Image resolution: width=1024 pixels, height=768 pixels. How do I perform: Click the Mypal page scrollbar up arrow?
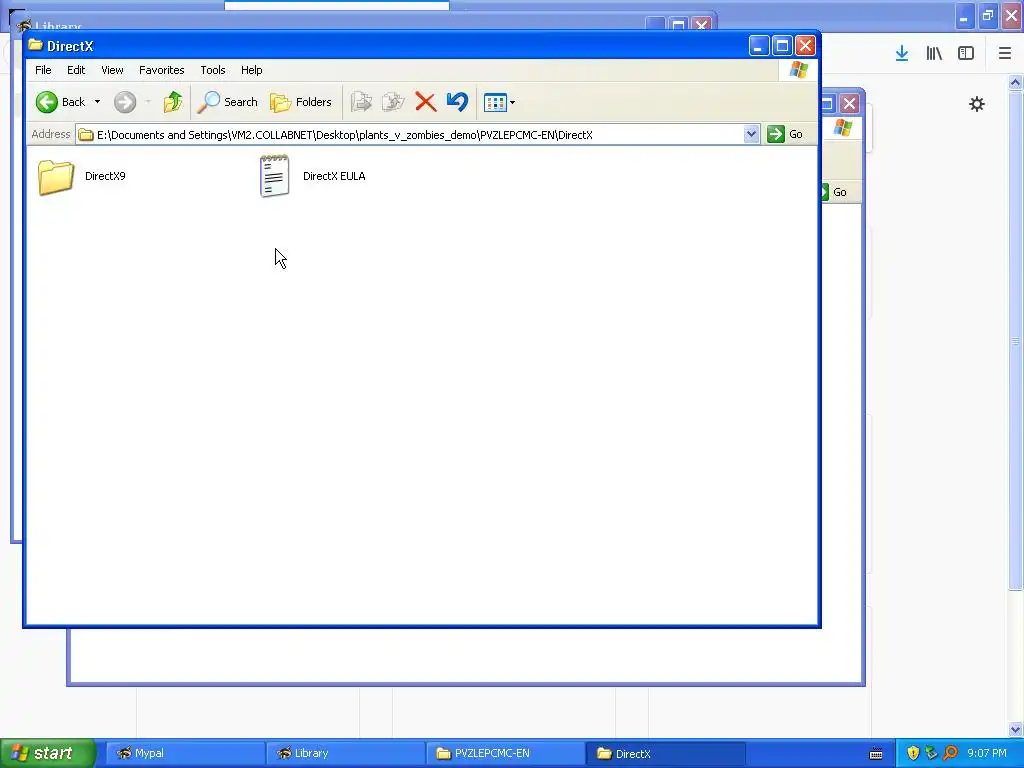tap(1016, 82)
